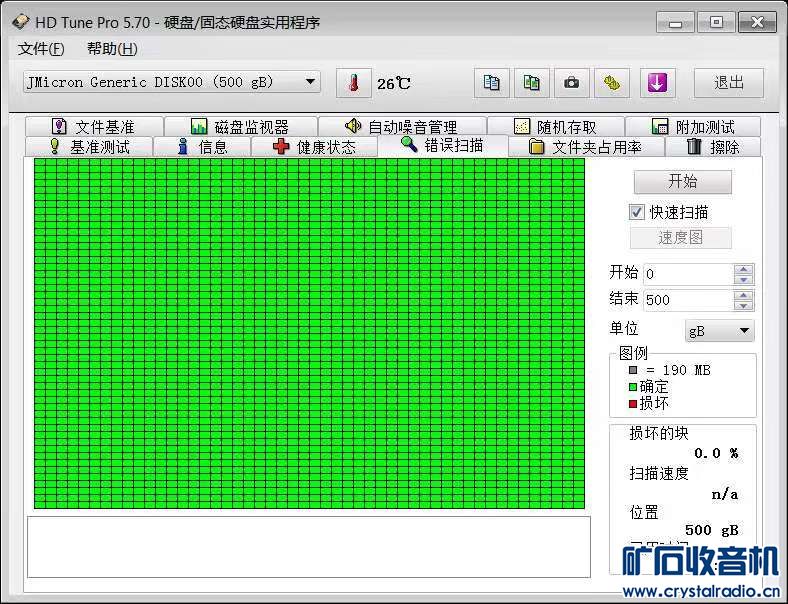Click the 开始 scan button

point(682,181)
